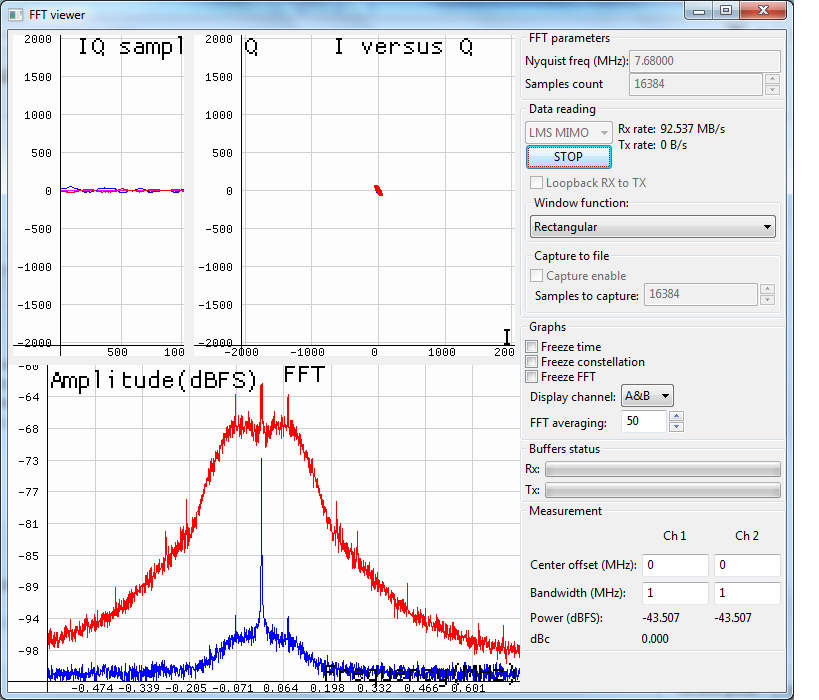Click the FFT averaging value field
The width and height of the screenshot is (819, 700).
[644, 422]
